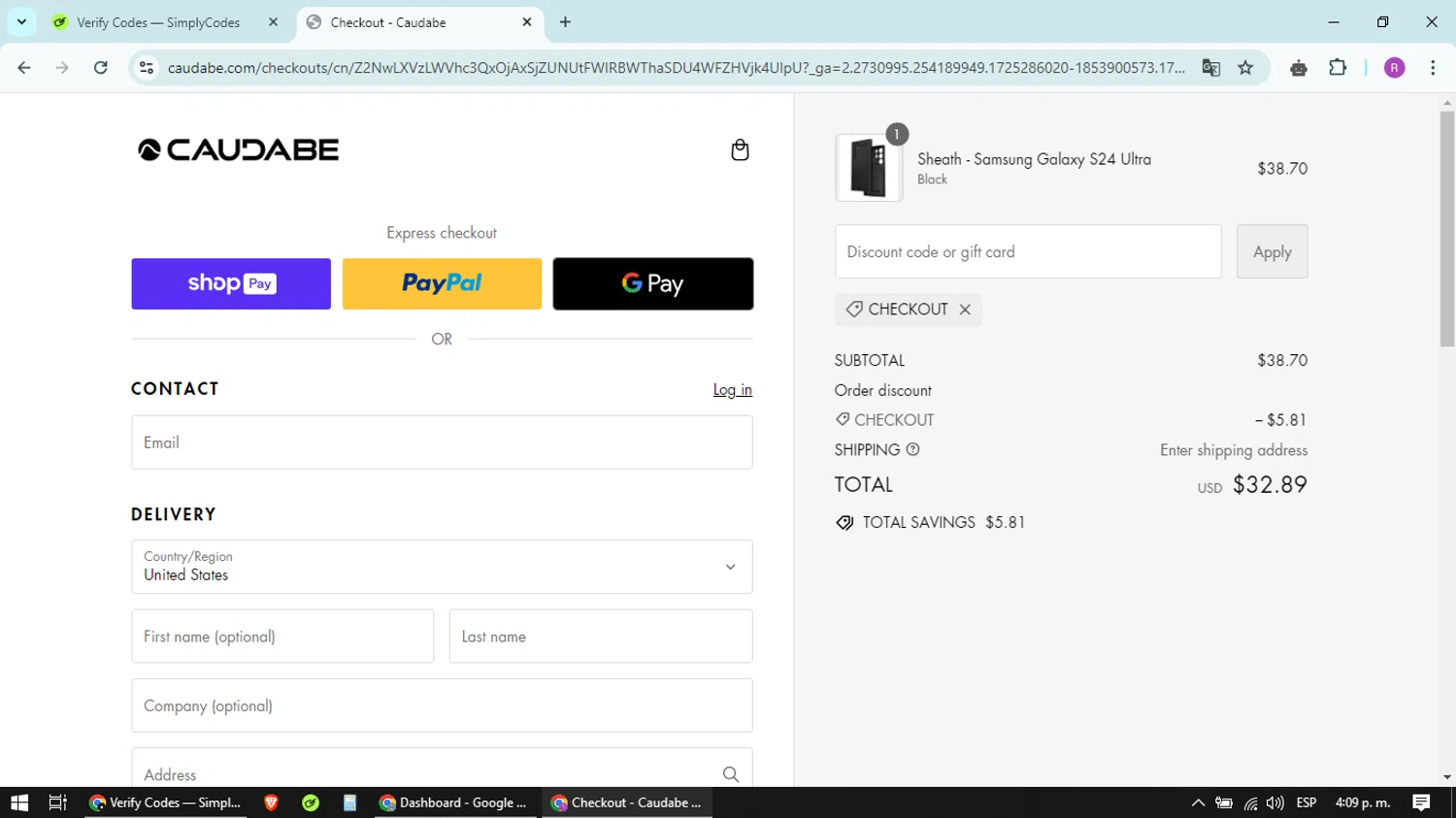Open Dashboard - Google taskbar window
1456x818 pixels.
454,802
